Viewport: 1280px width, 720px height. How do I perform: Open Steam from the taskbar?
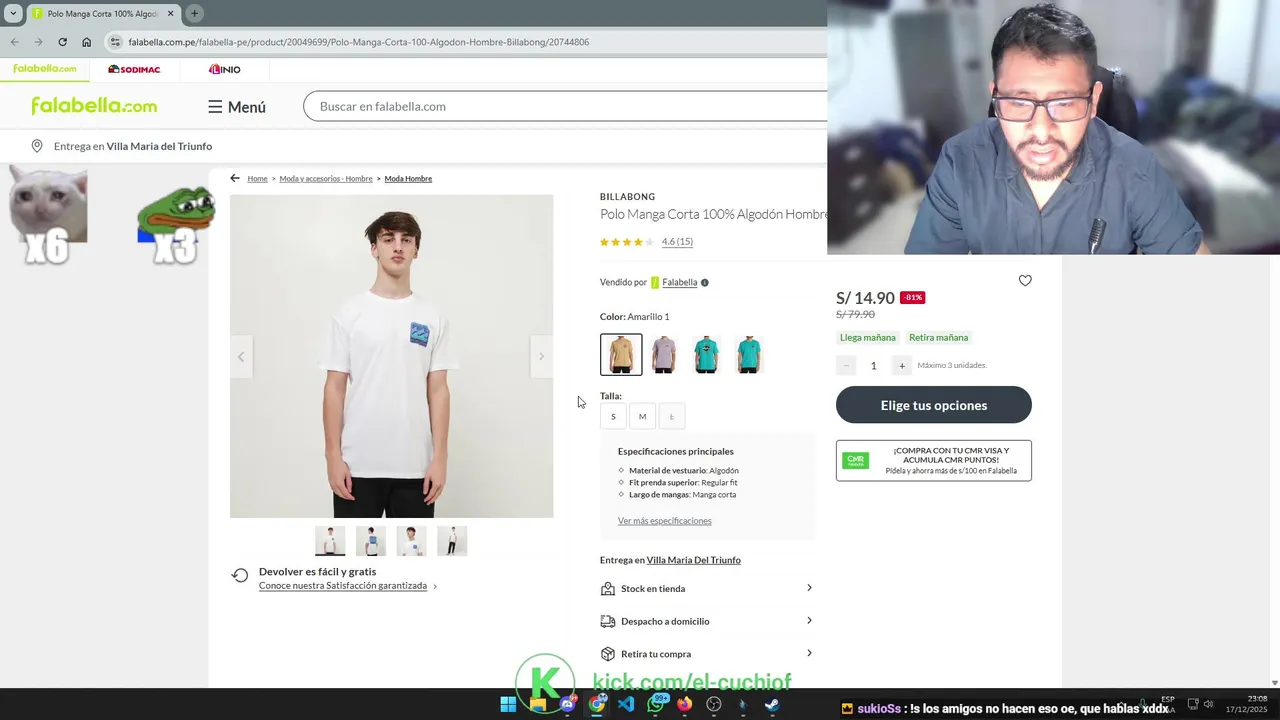click(772, 704)
